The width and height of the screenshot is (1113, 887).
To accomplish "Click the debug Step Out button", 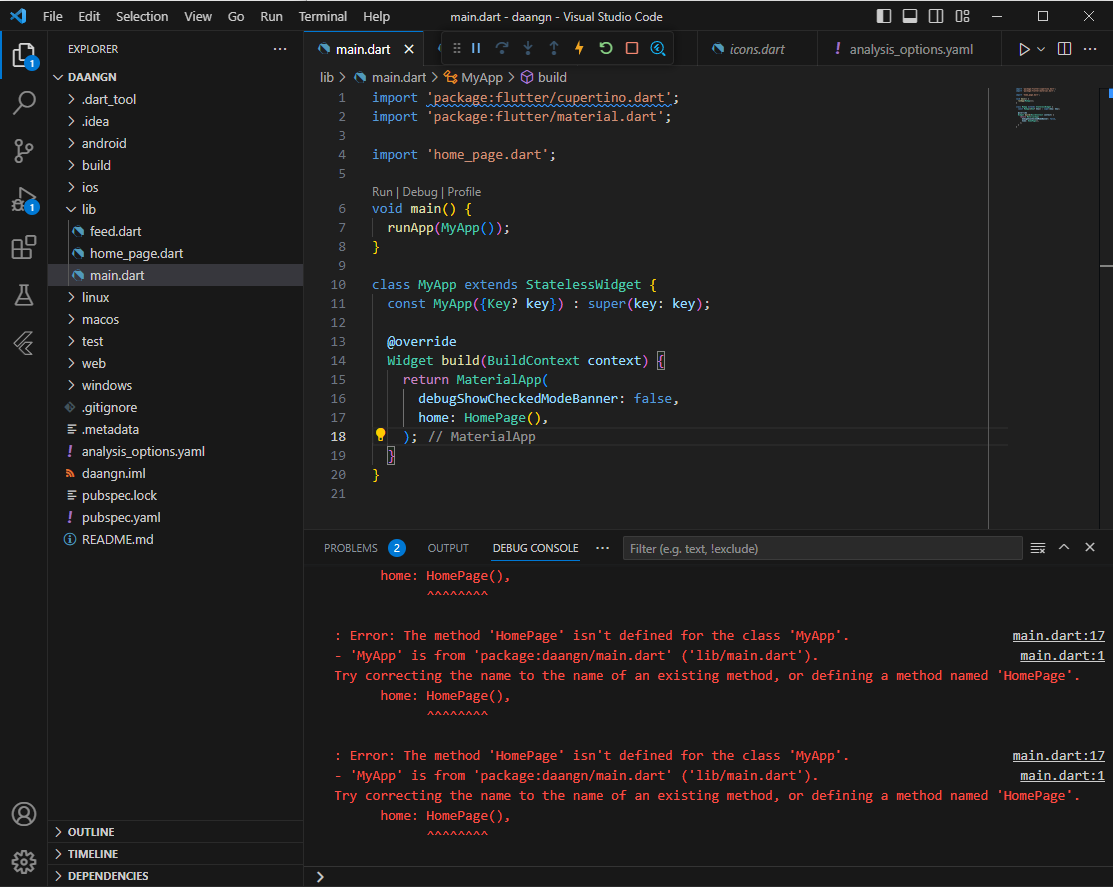I will pyautogui.click(x=554, y=48).
